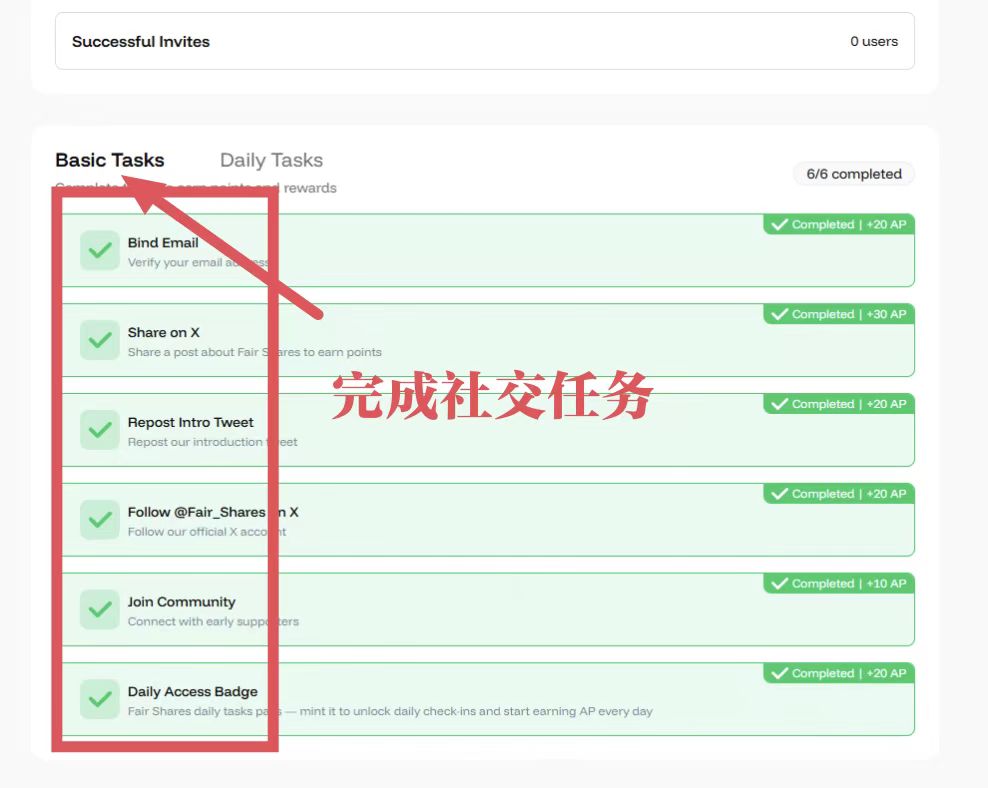The width and height of the screenshot is (988, 788).
Task: Click the checkmark inside Completed +30 AP badge
Action: click(x=781, y=314)
